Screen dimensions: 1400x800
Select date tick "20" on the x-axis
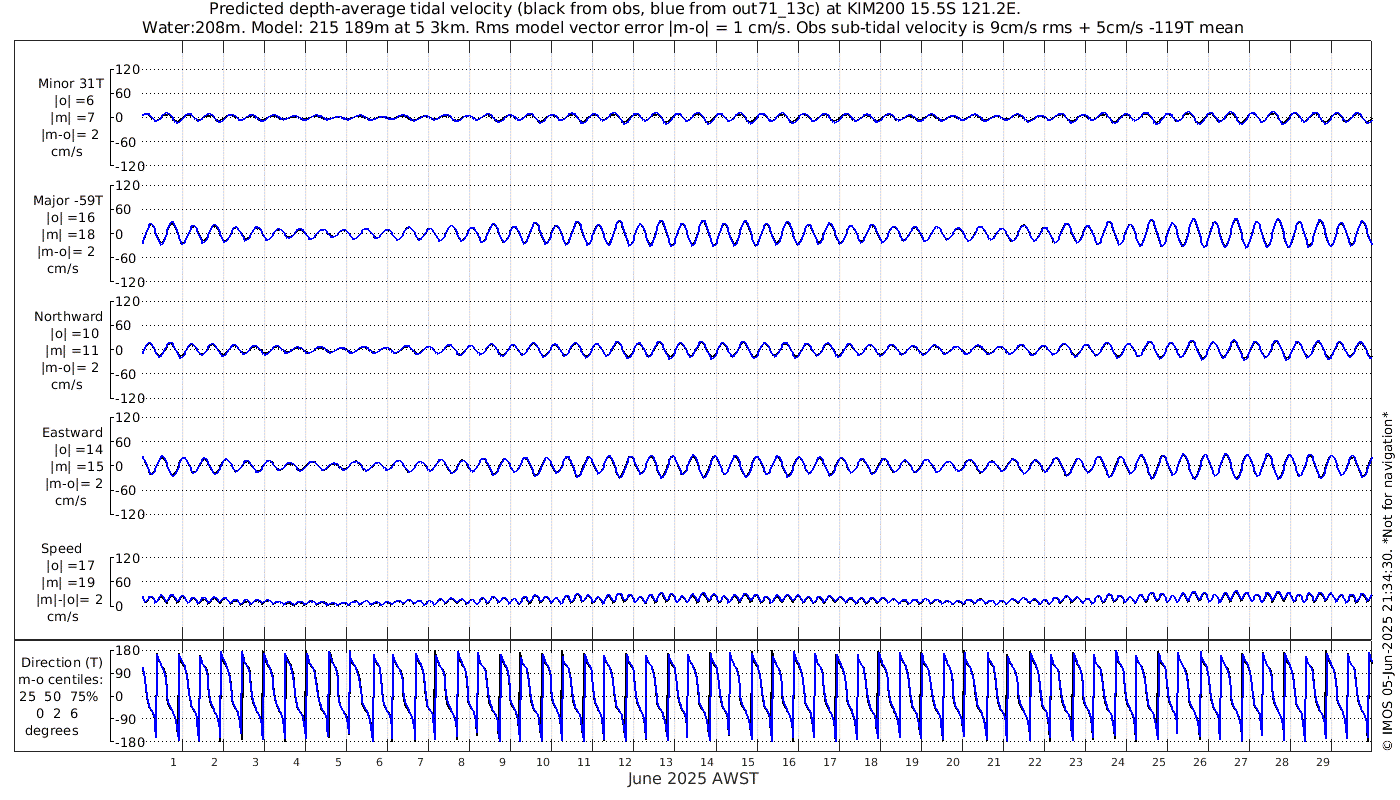953,762
